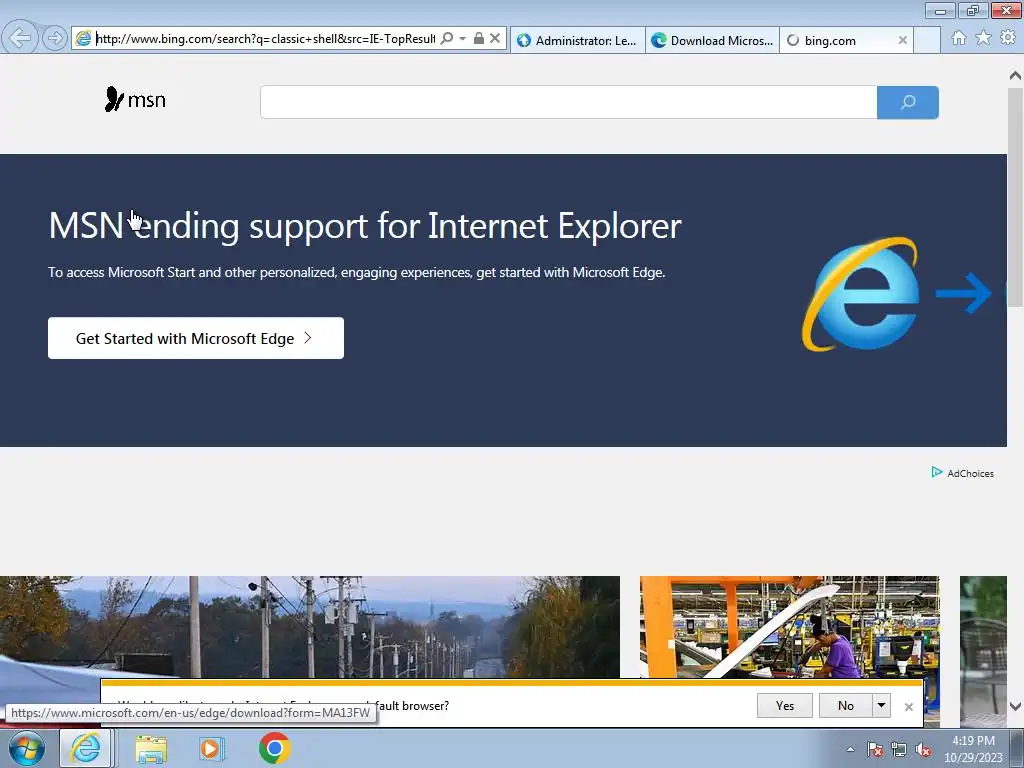Image resolution: width=1024 pixels, height=768 pixels.
Task: Click the blue search magnifier button
Action: point(908,102)
